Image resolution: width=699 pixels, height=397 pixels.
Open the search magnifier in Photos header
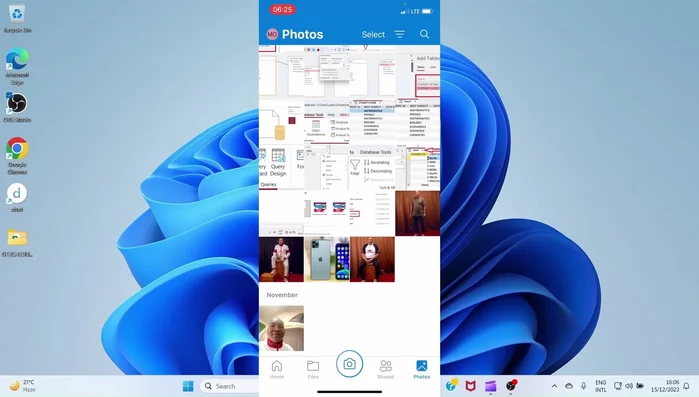point(424,34)
